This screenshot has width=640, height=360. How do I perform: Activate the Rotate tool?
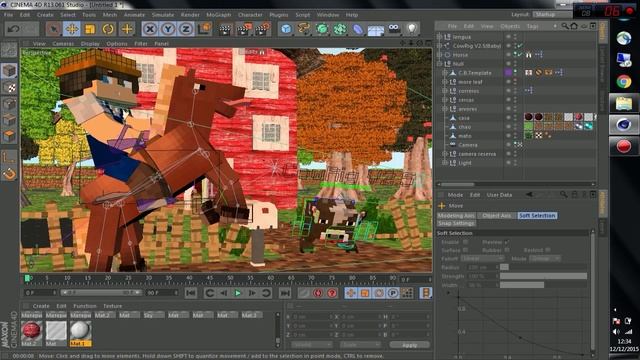[x=108, y=29]
